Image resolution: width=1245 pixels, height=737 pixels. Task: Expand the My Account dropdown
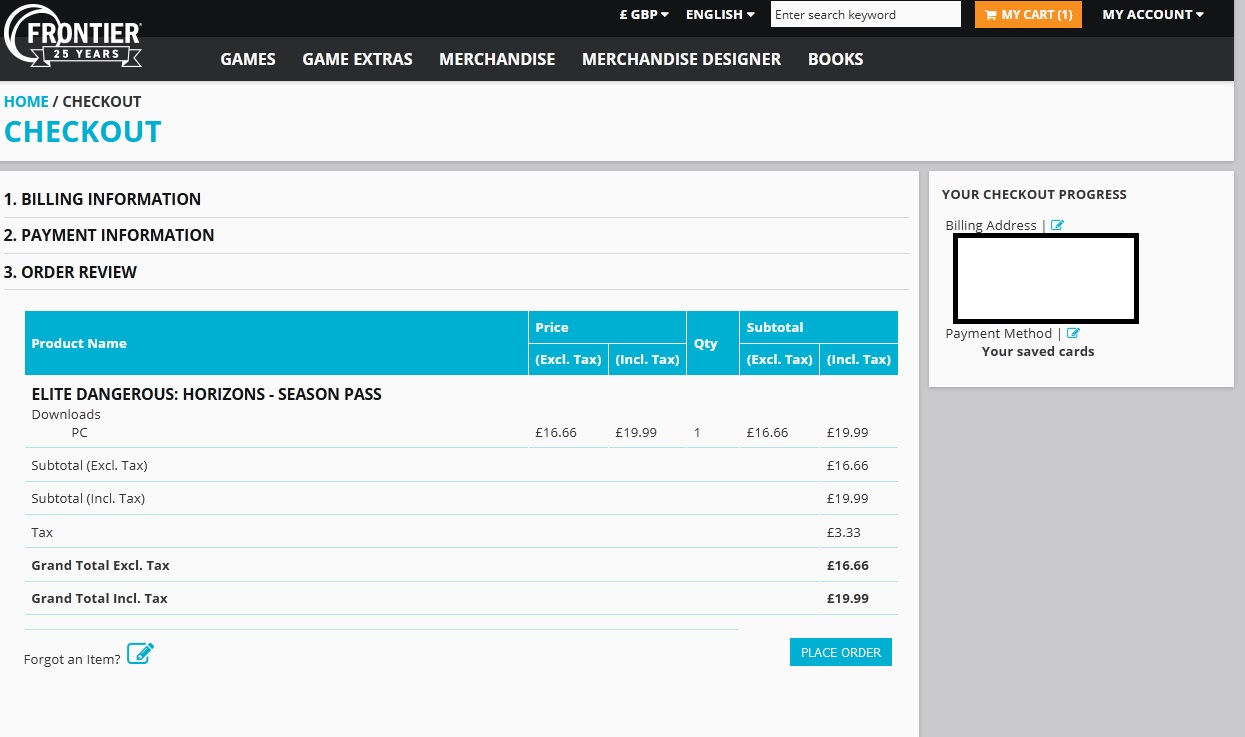1153,15
